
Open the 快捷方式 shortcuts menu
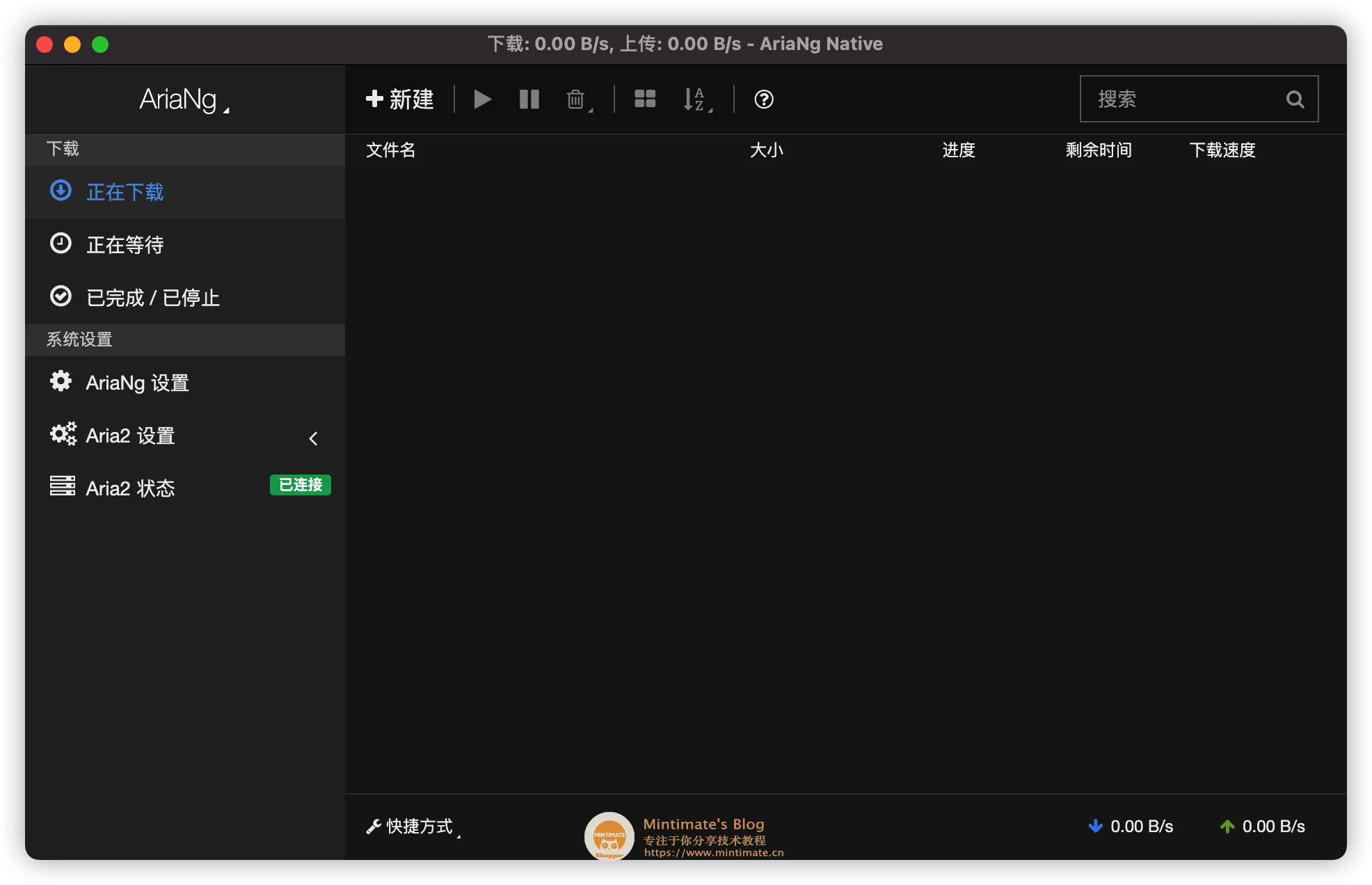point(413,827)
